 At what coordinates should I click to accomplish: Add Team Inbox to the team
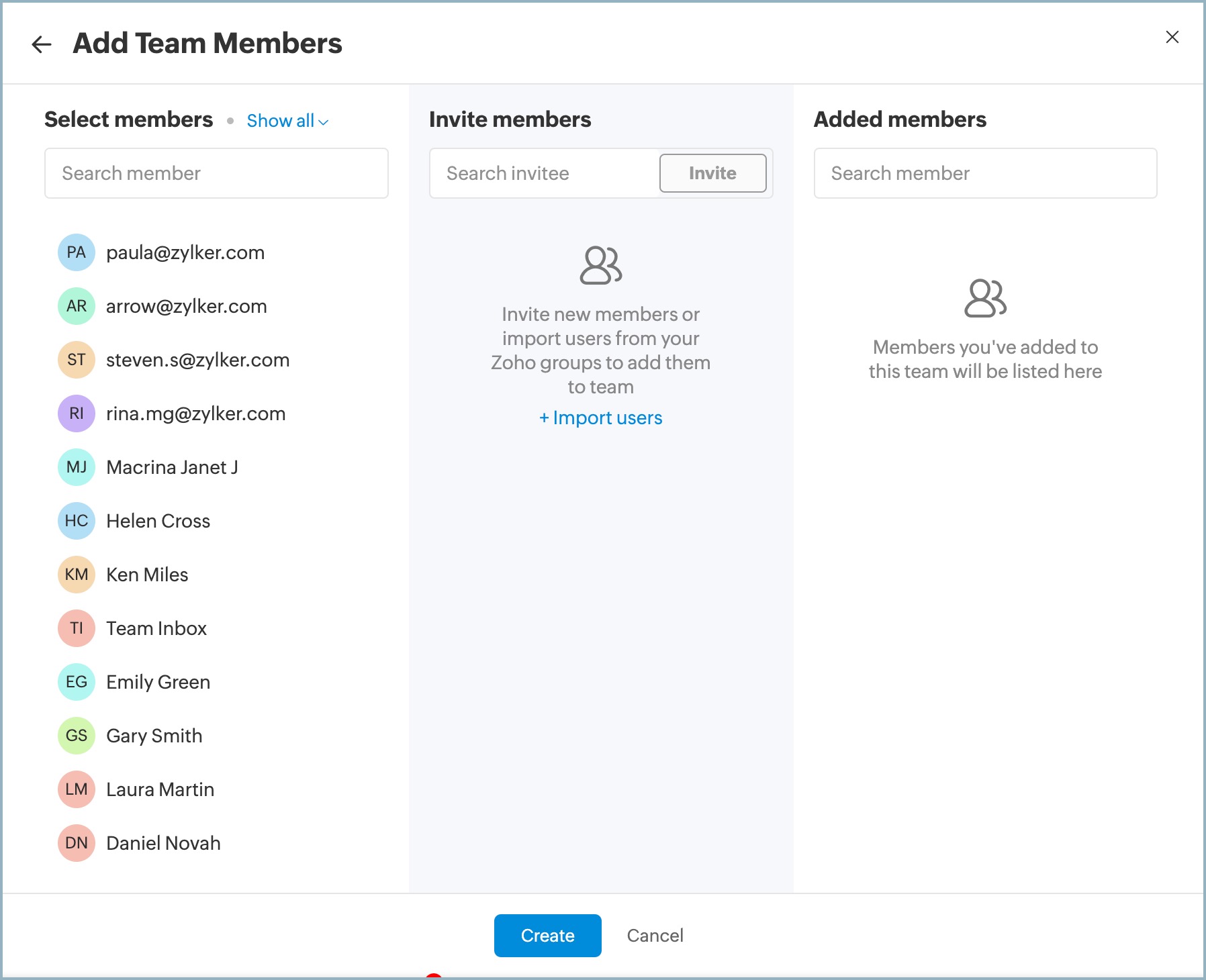pos(156,628)
